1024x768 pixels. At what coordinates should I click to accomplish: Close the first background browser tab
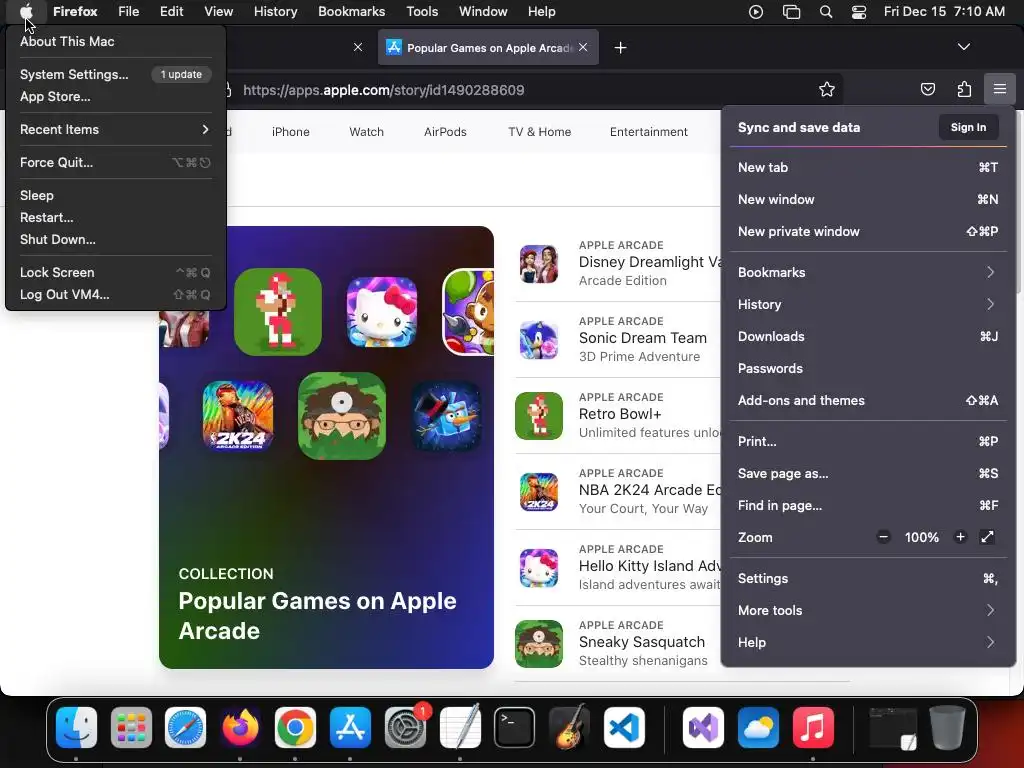358,47
